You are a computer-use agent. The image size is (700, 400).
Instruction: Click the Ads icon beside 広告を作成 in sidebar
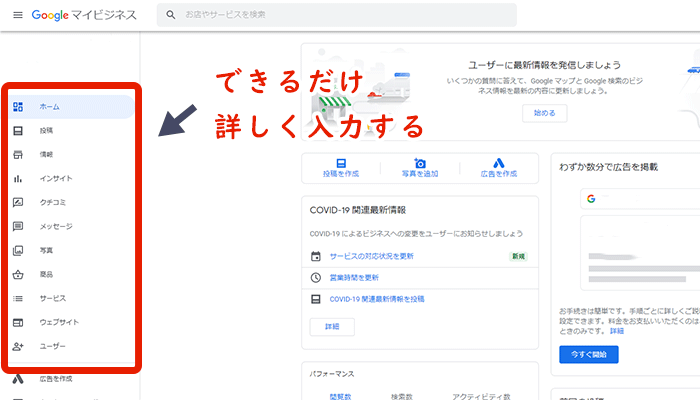(x=18, y=379)
